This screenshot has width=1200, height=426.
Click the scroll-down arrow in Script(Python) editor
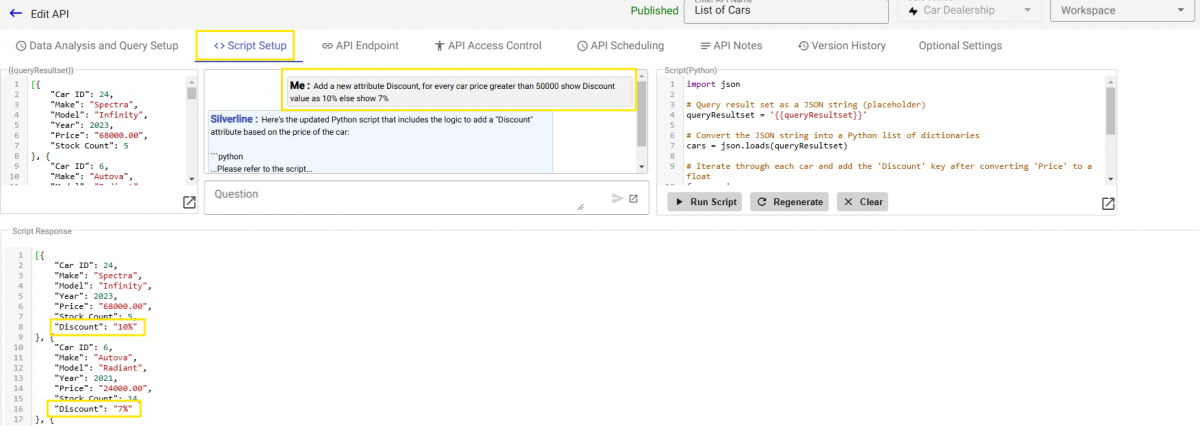1110,179
